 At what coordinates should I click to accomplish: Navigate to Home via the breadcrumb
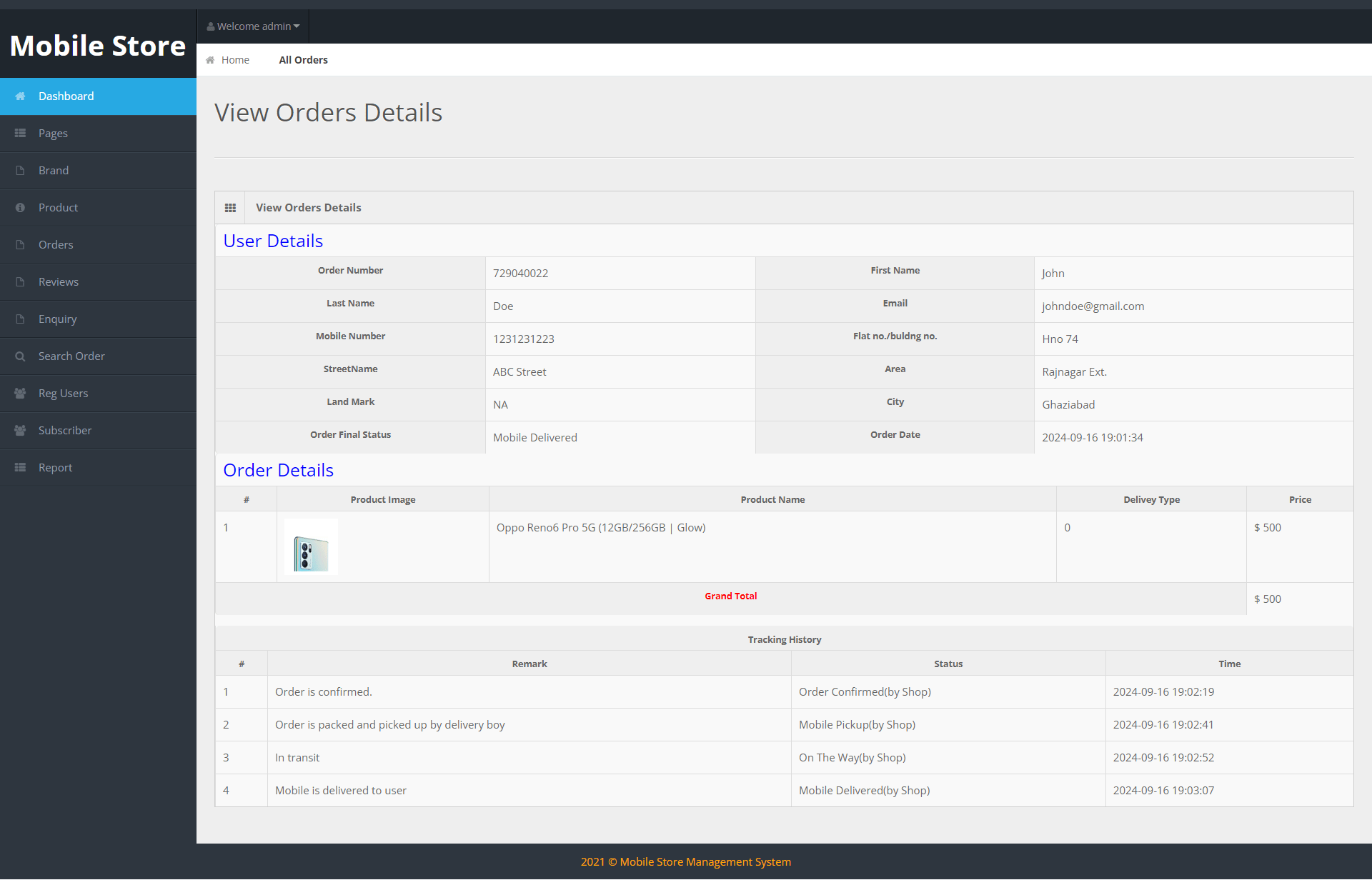click(235, 60)
